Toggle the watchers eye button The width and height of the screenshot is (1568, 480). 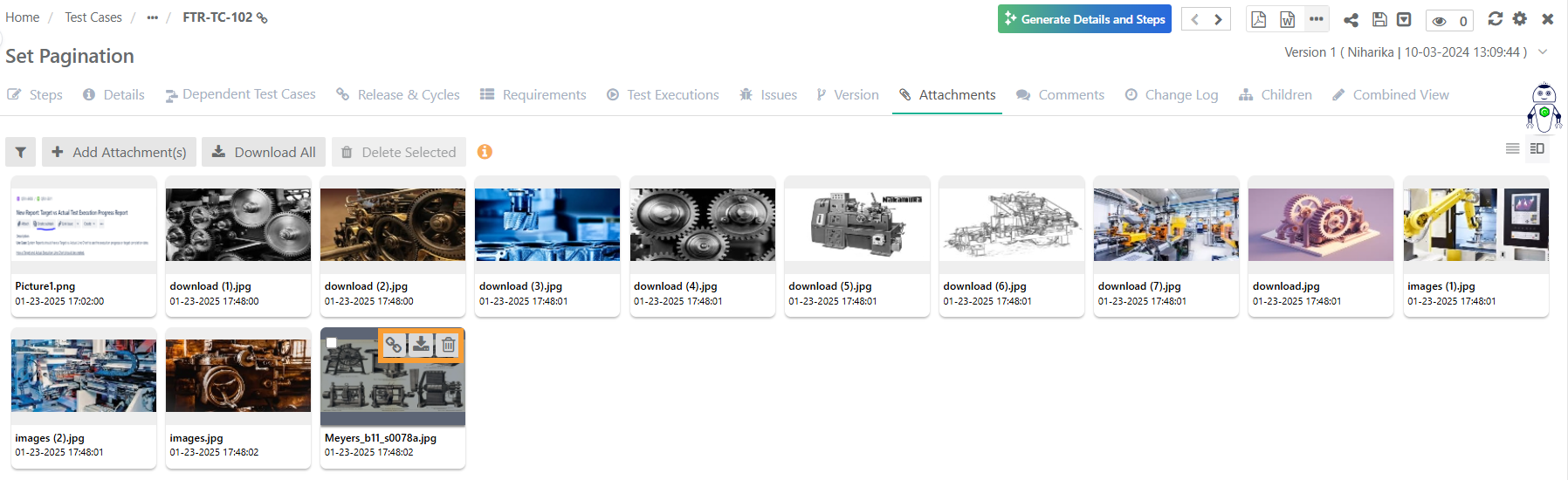point(1448,21)
